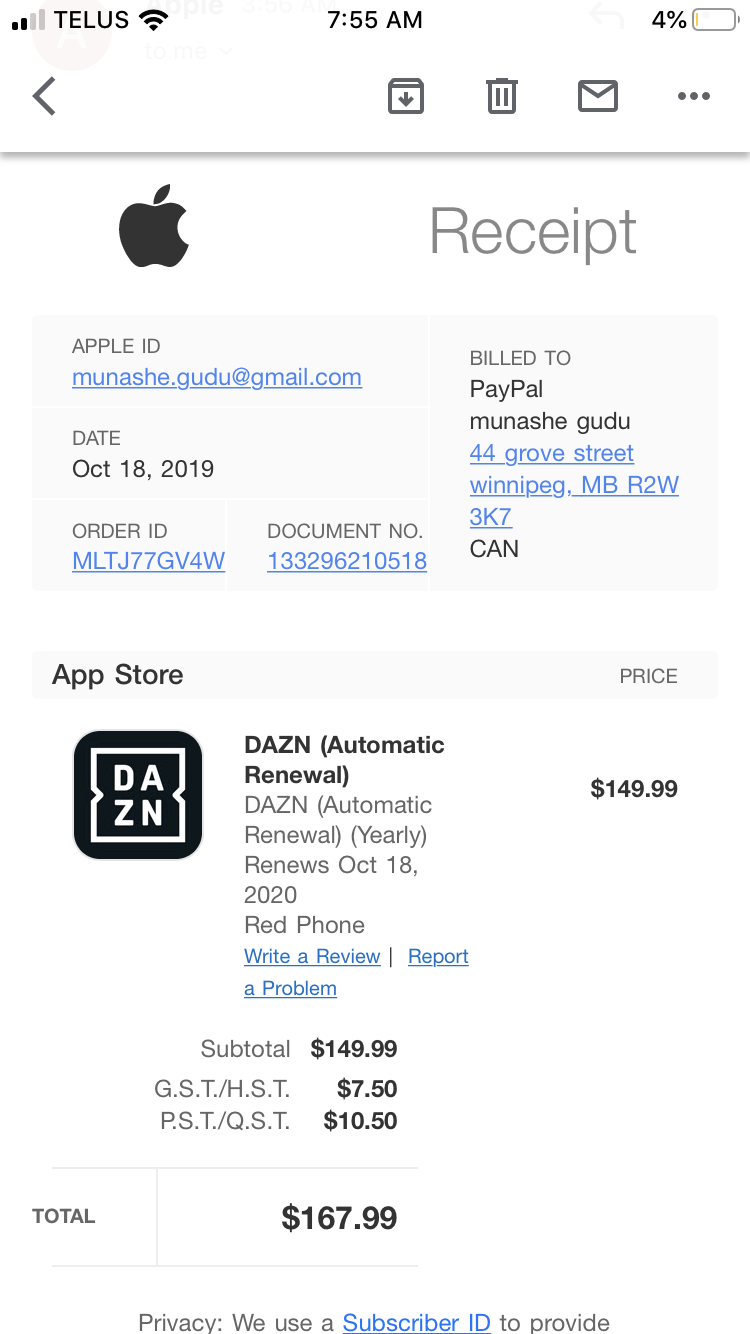Screen dimensions: 750x1334
Task: Open the Subscriber ID privacy link
Action: pyautogui.click(x=416, y=1322)
